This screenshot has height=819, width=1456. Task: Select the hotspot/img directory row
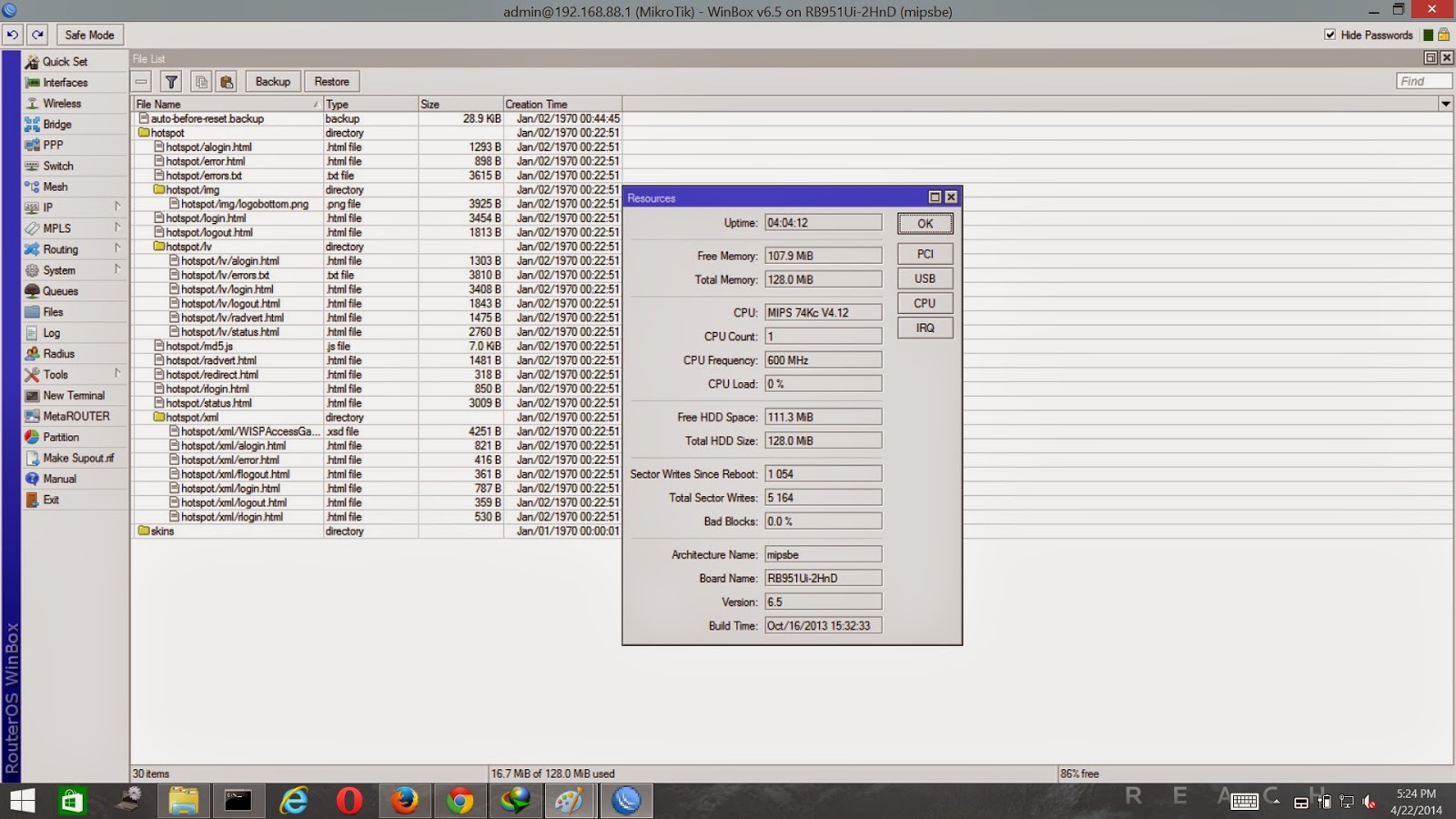[378, 189]
